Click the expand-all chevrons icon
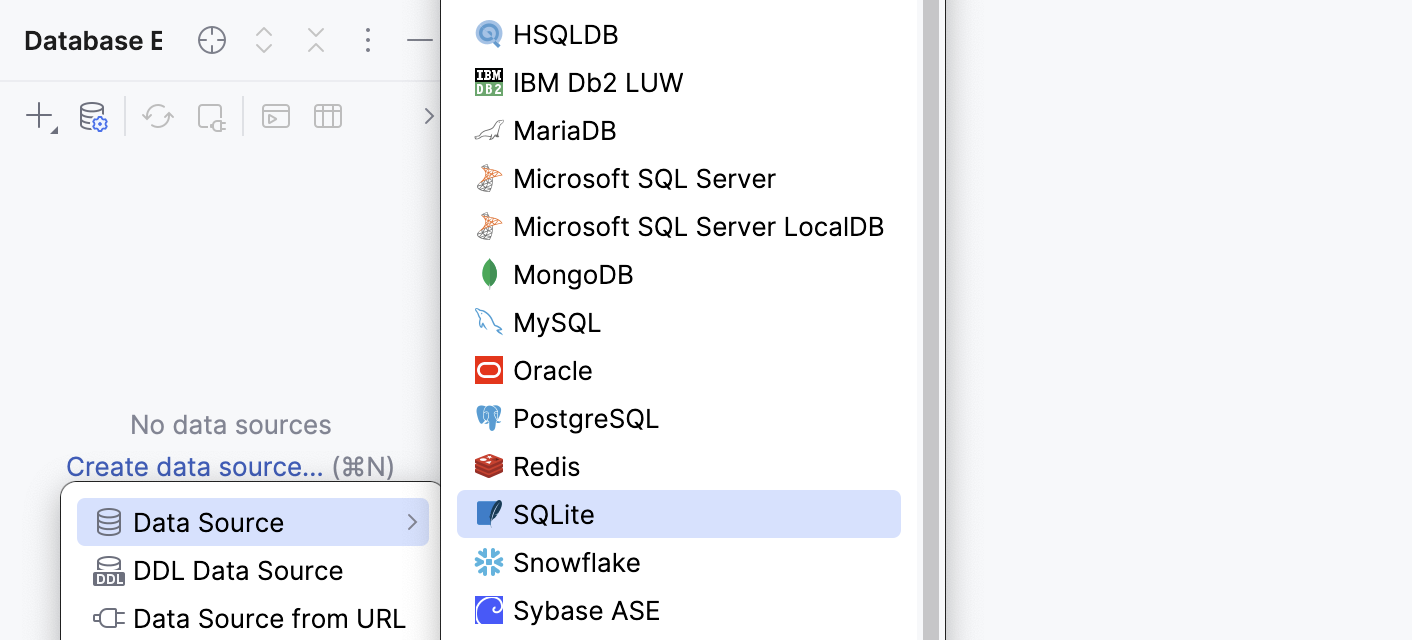Image resolution: width=1412 pixels, height=640 pixels. (x=264, y=40)
